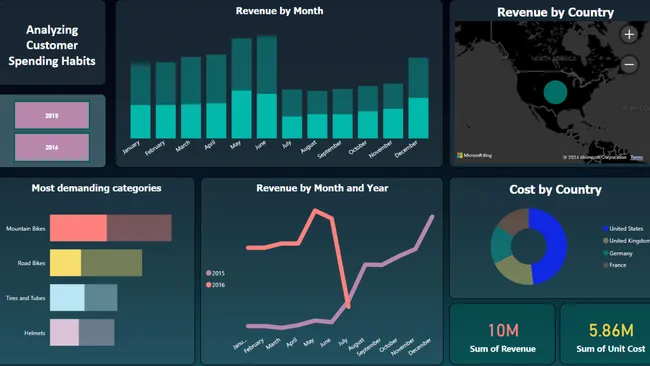Click the December end of the 2015 line
Viewport: 650px width, 366px height.
pyautogui.click(x=432, y=216)
